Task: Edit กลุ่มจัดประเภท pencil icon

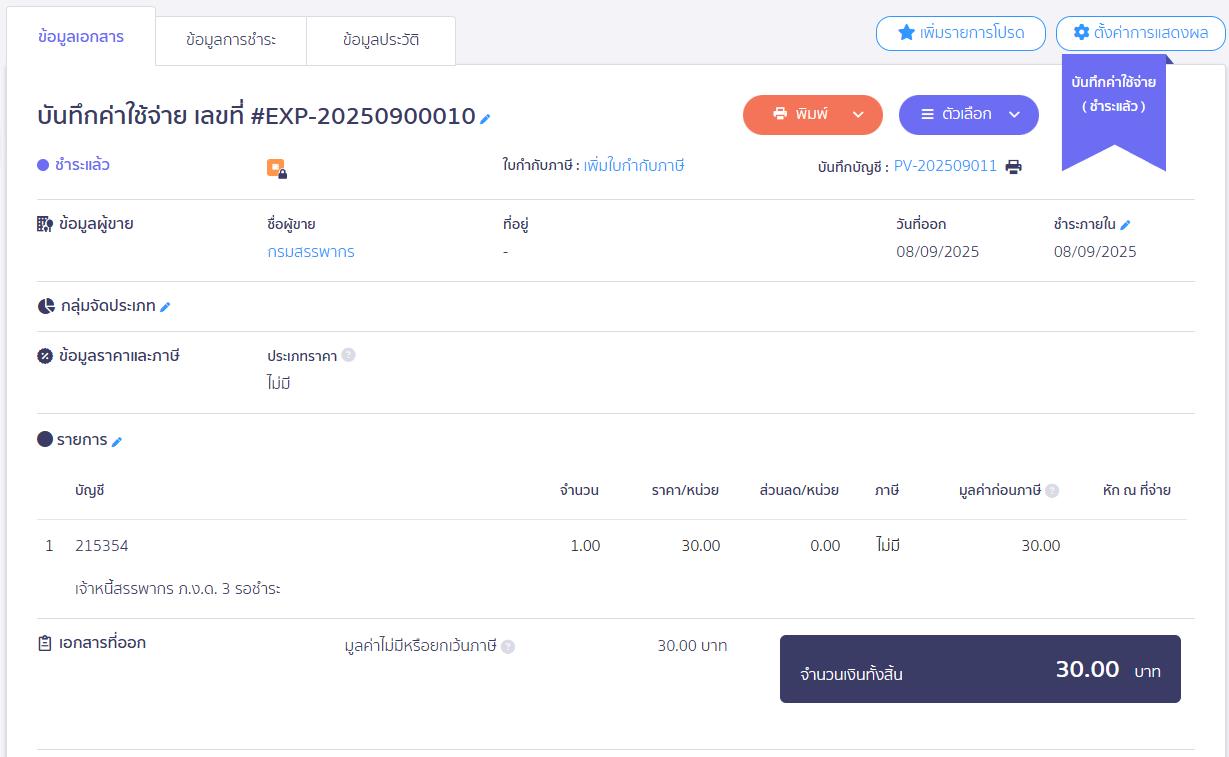Action: coord(165,307)
